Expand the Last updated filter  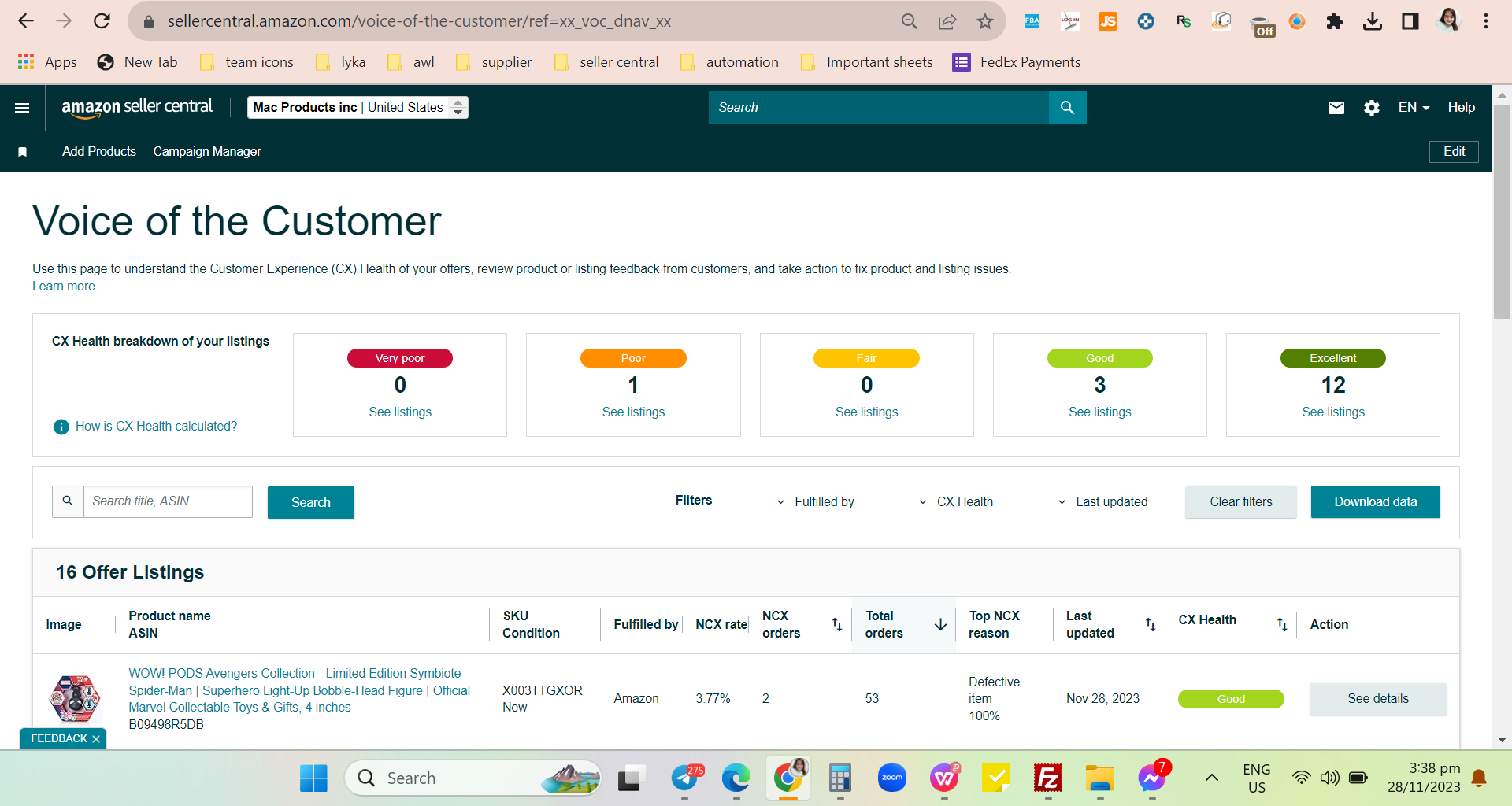click(x=1102, y=502)
